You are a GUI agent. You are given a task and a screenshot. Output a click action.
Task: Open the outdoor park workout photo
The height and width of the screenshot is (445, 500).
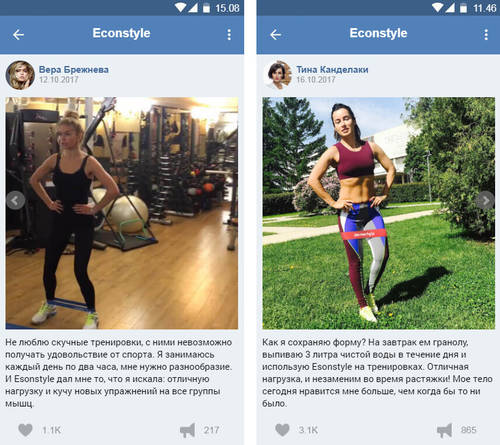(379, 213)
